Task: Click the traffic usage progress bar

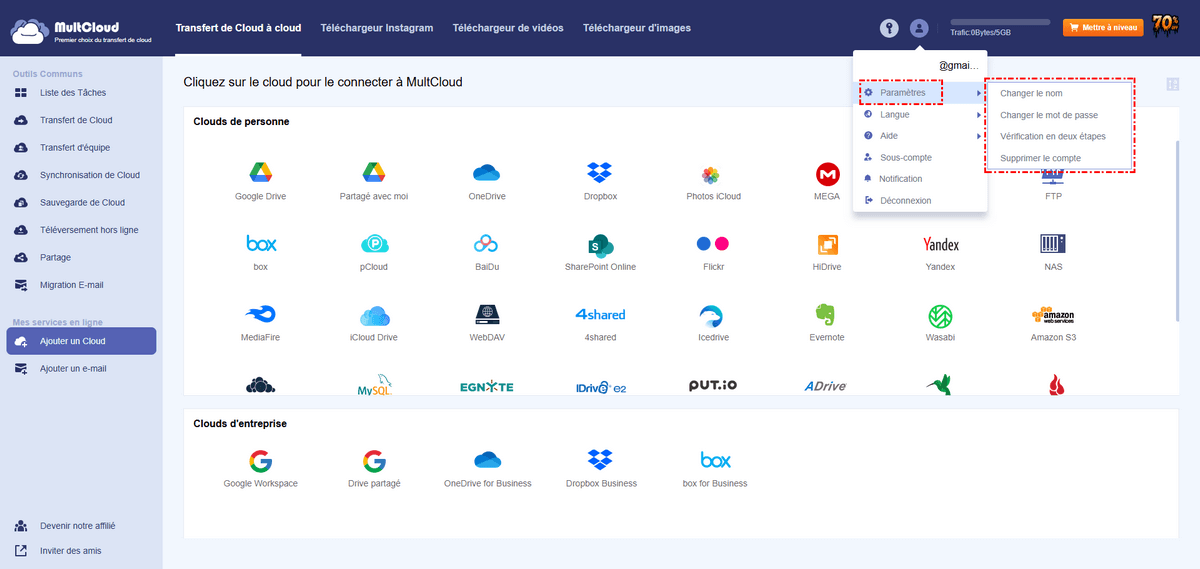Action: pos(1000,22)
